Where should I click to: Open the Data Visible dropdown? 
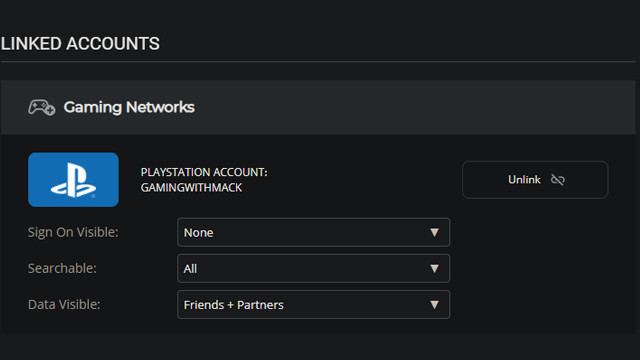click(313, 304)
